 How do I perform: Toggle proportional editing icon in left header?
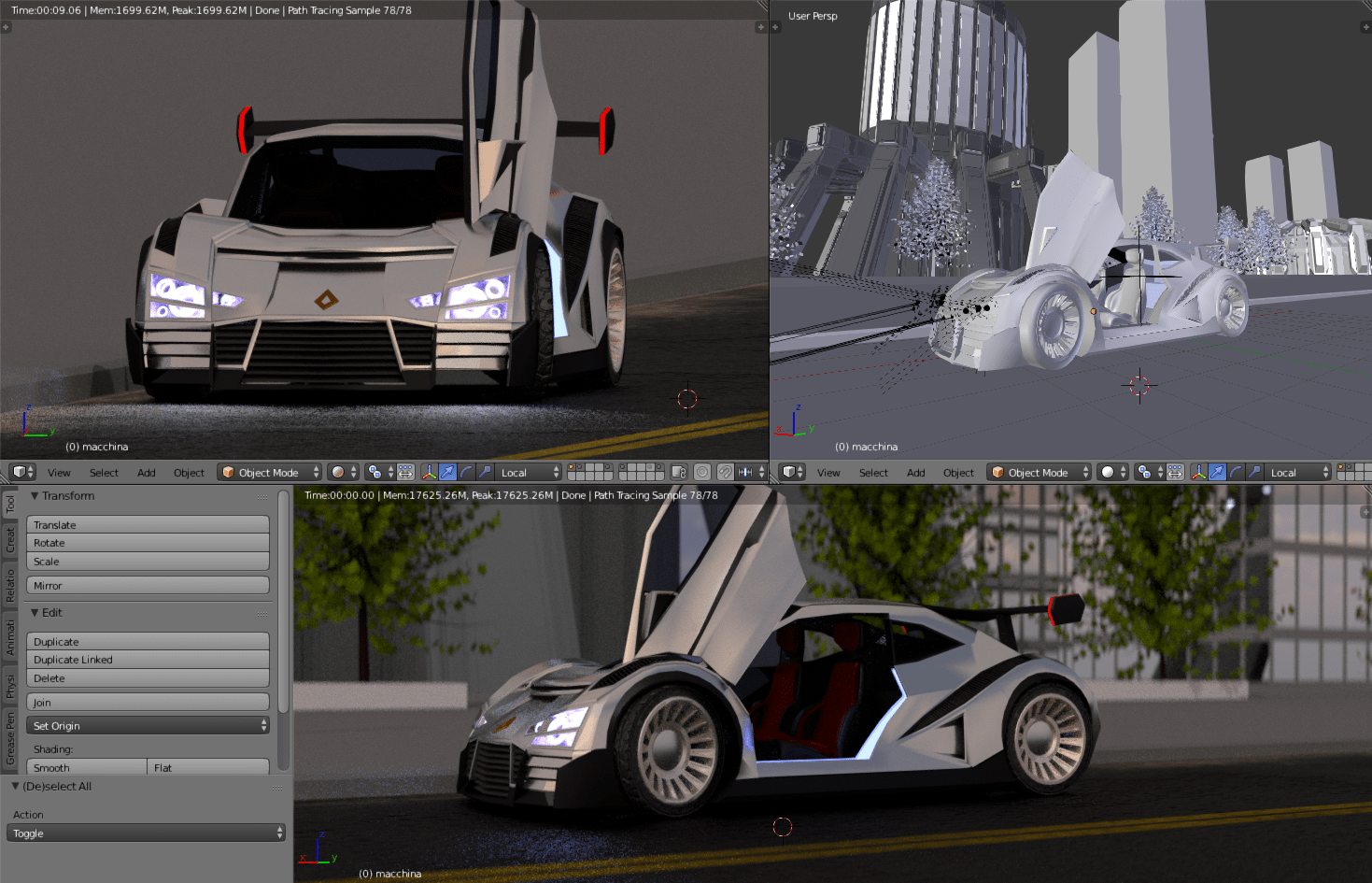click(702, 472)
